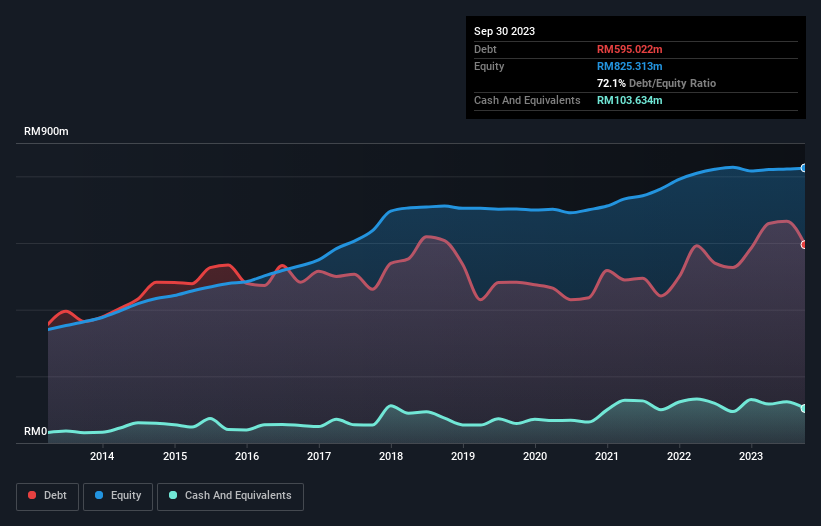The width and height of the screenshot is (821, 526).
Task: Click the RM900m y-axis label
Action: pos(46,131)
